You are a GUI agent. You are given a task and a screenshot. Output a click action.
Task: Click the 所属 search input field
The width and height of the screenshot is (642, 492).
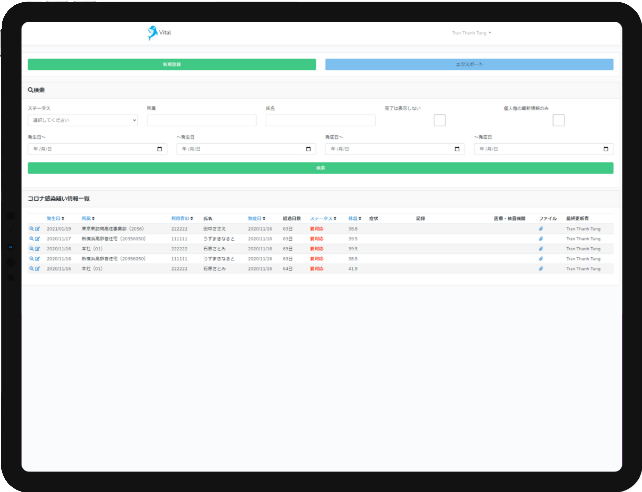click(x=201, y=120)
